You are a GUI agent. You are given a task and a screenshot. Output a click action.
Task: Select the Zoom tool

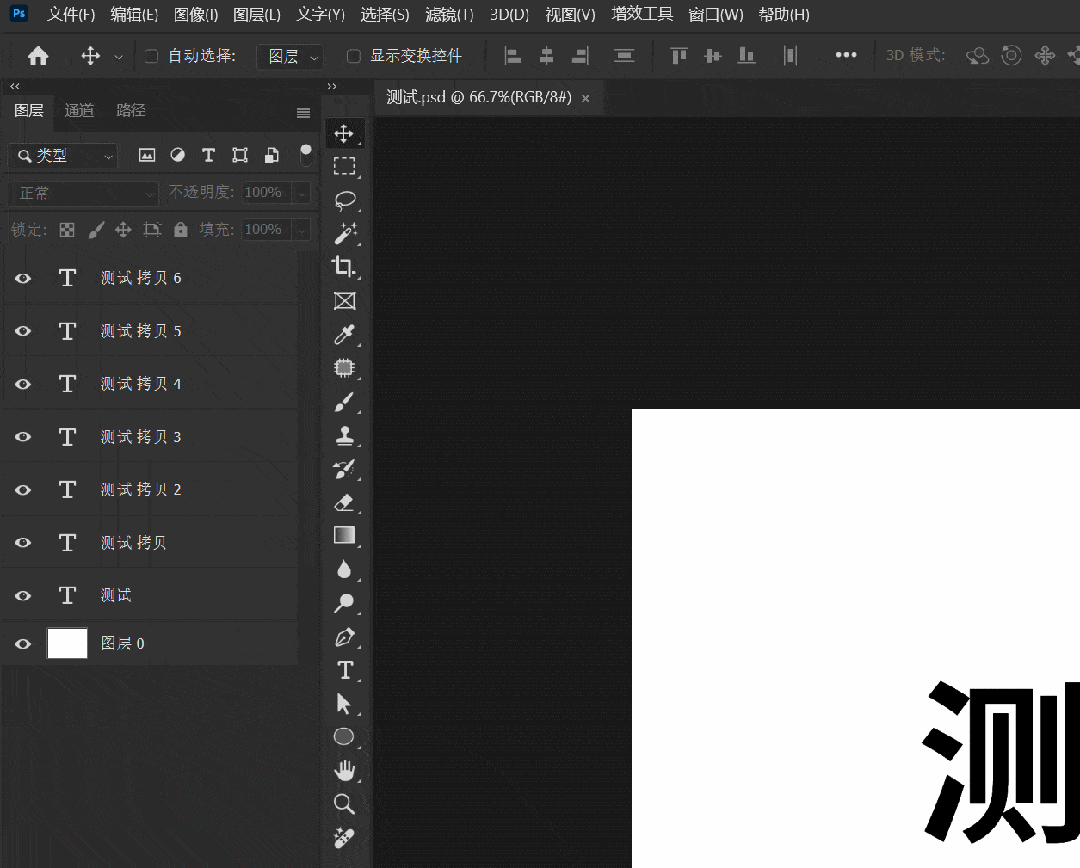(x=344, y=804)
